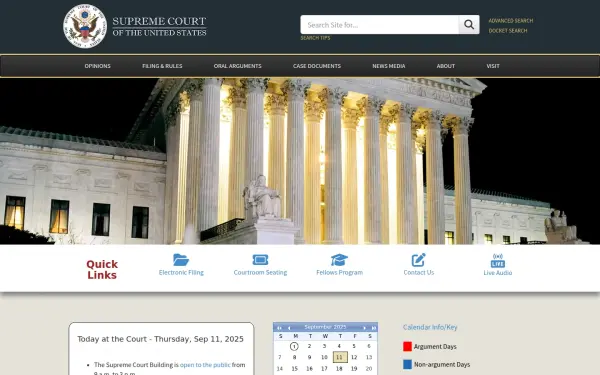Image resolution: width=600 pixels, height=375 pixels.
Task: Click the Docket Search link
Action: 508,31
